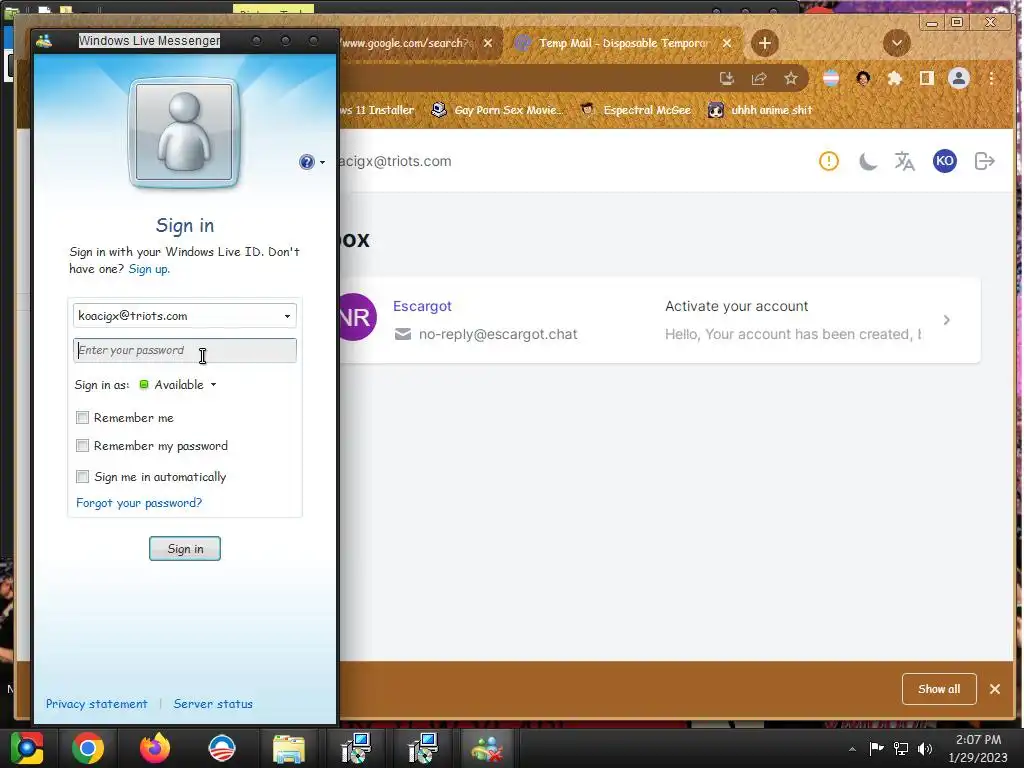The width and height of the screenshot is (1024, 768).
Task: Bookmark this page with the star icon
Action: click(791, 79)
